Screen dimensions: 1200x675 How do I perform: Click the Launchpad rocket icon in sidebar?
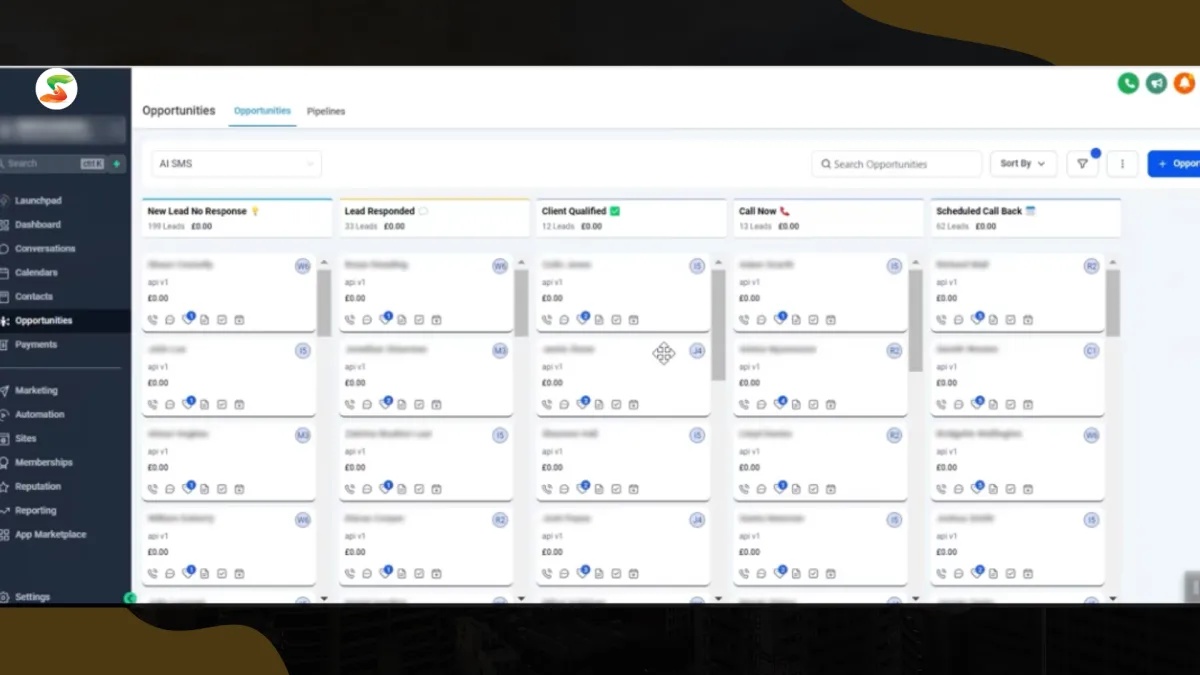(5, 201)
